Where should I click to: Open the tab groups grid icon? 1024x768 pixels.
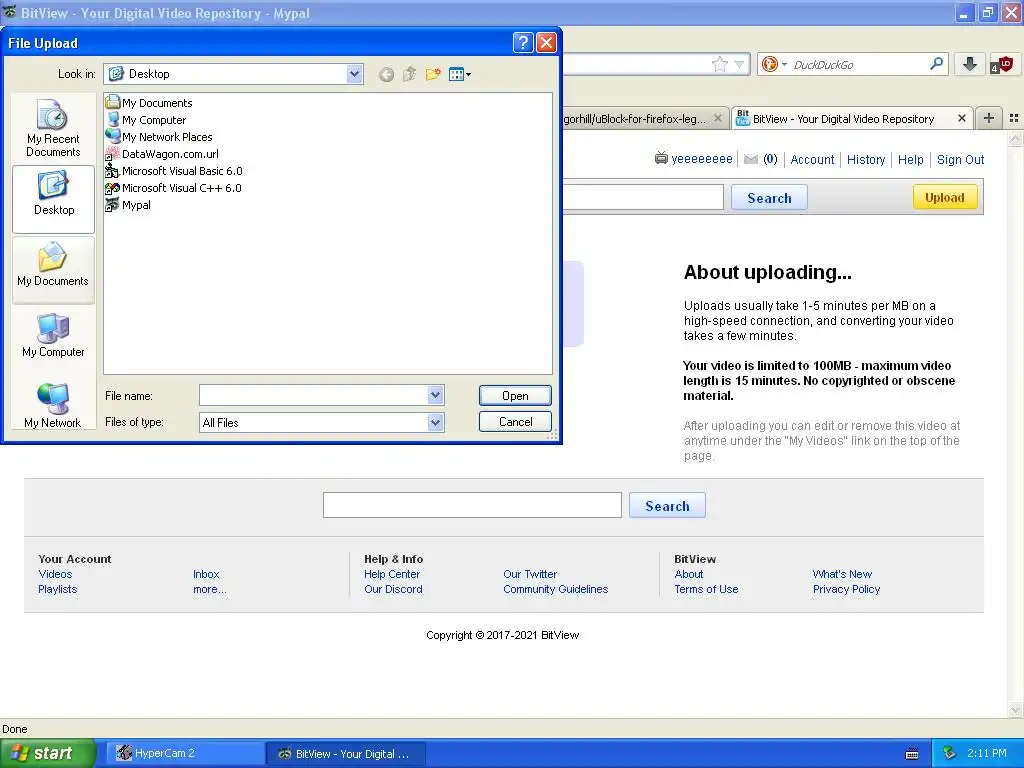(x=1014, y=118)
